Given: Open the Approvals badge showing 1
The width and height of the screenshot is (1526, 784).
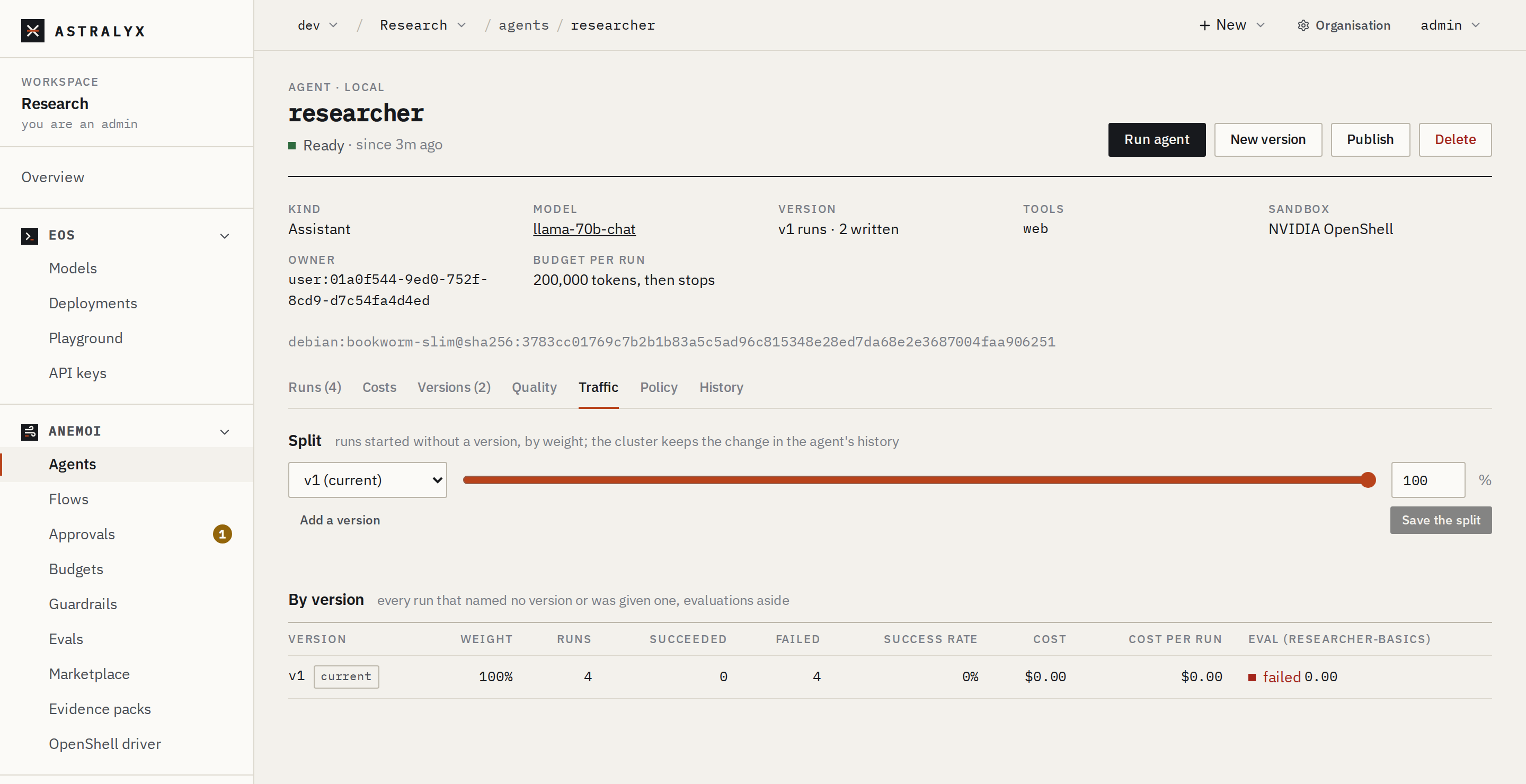Looking at the screenshot, I should coord(222,534).
